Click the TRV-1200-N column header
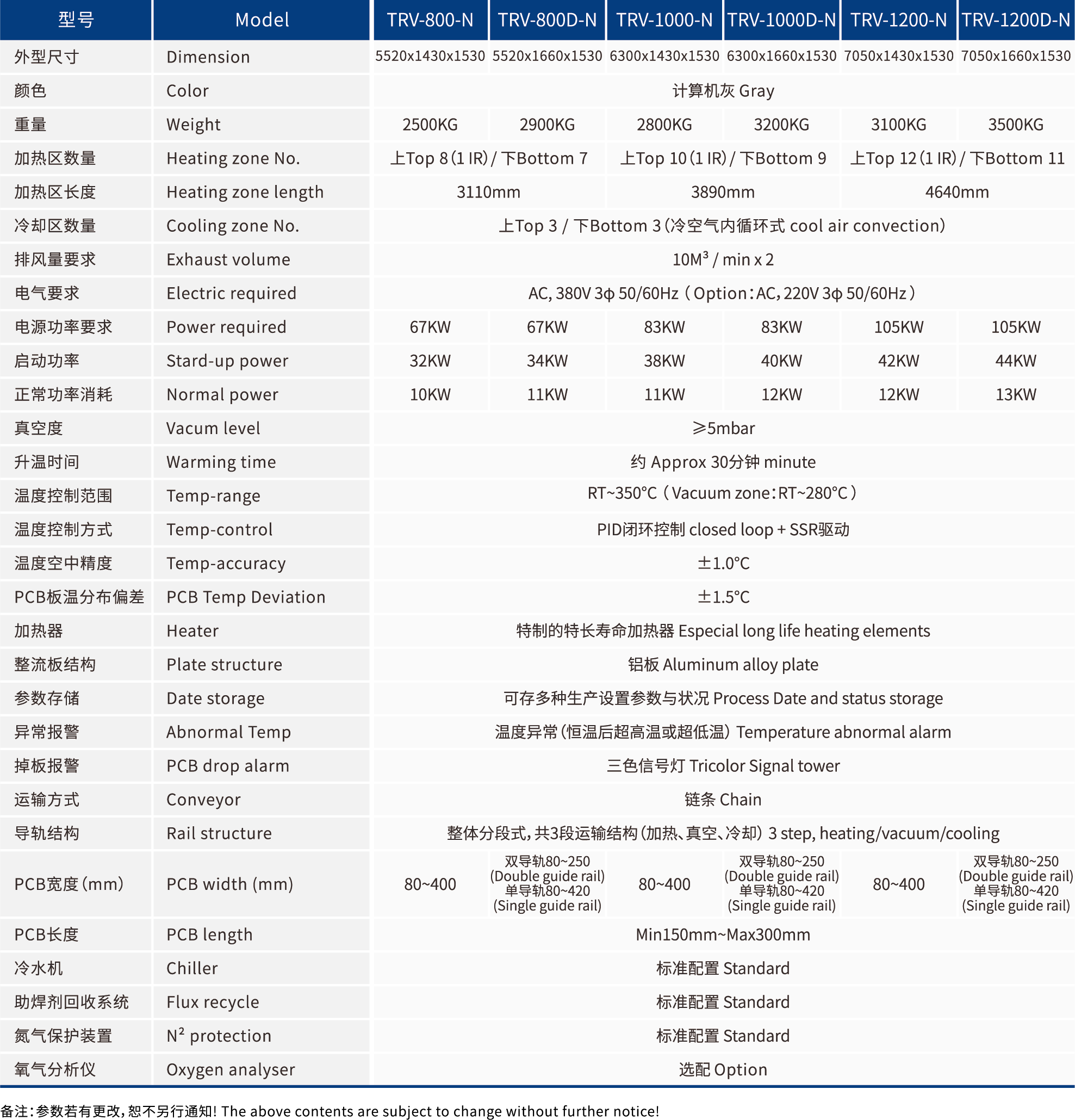 click(898, 20)
